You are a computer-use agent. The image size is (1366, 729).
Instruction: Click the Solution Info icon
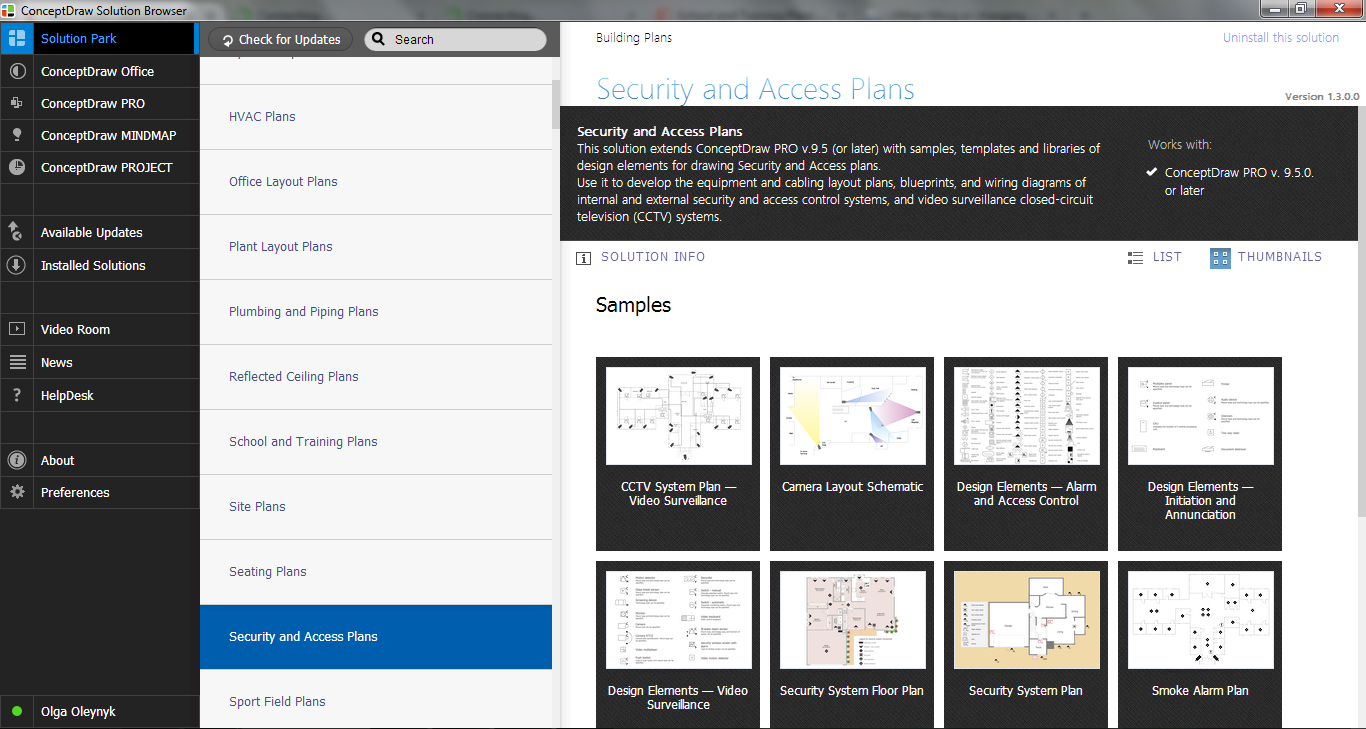(x=584, y=258)
